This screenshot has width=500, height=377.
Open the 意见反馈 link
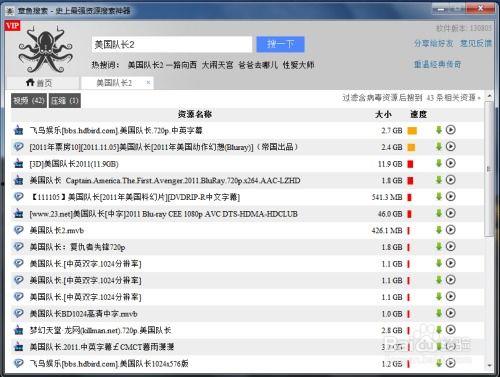(476, 43)
